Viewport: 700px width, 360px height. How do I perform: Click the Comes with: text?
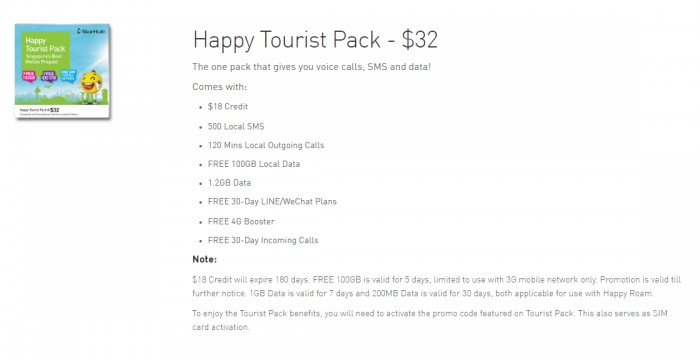pos(220,87)
